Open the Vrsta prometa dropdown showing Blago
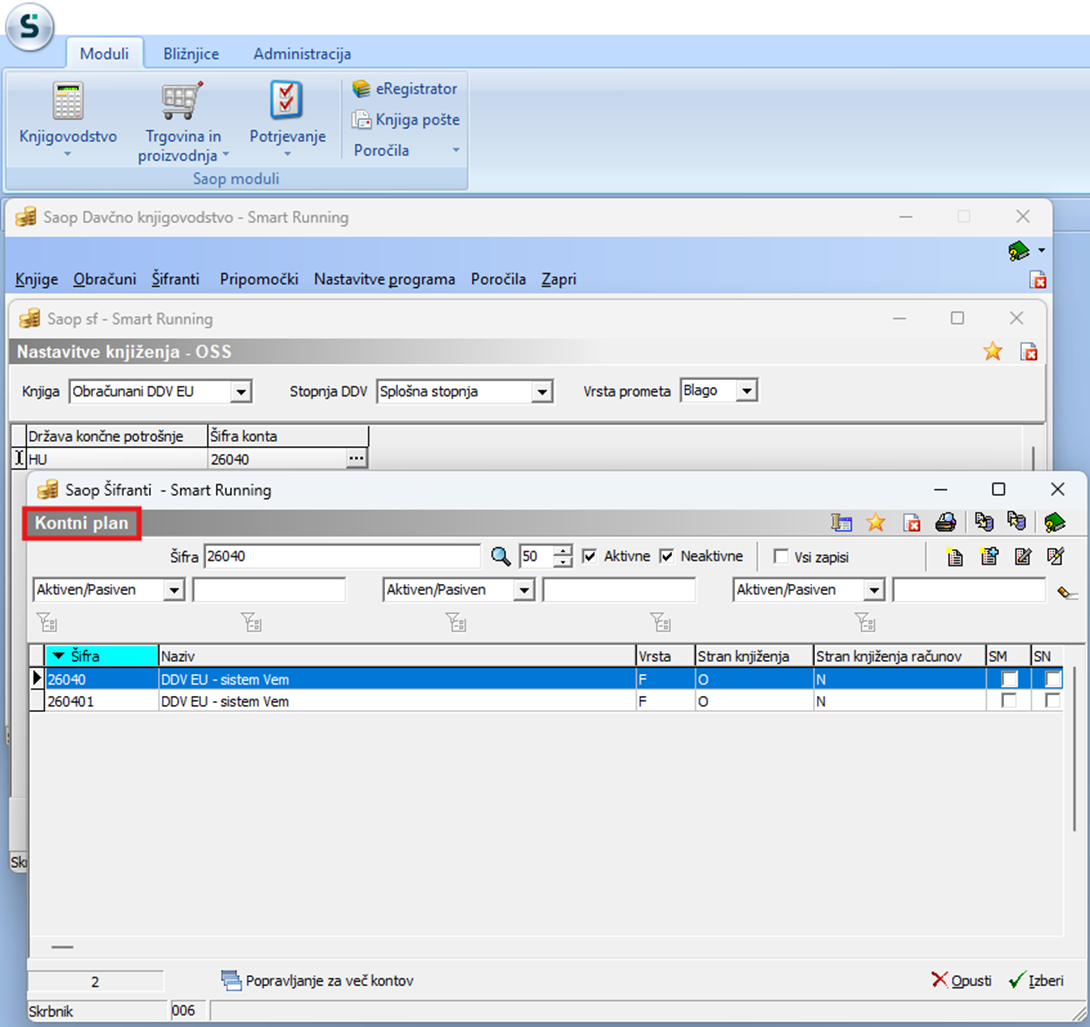This screenshot has width=1090, height=1027. (746, 391)
